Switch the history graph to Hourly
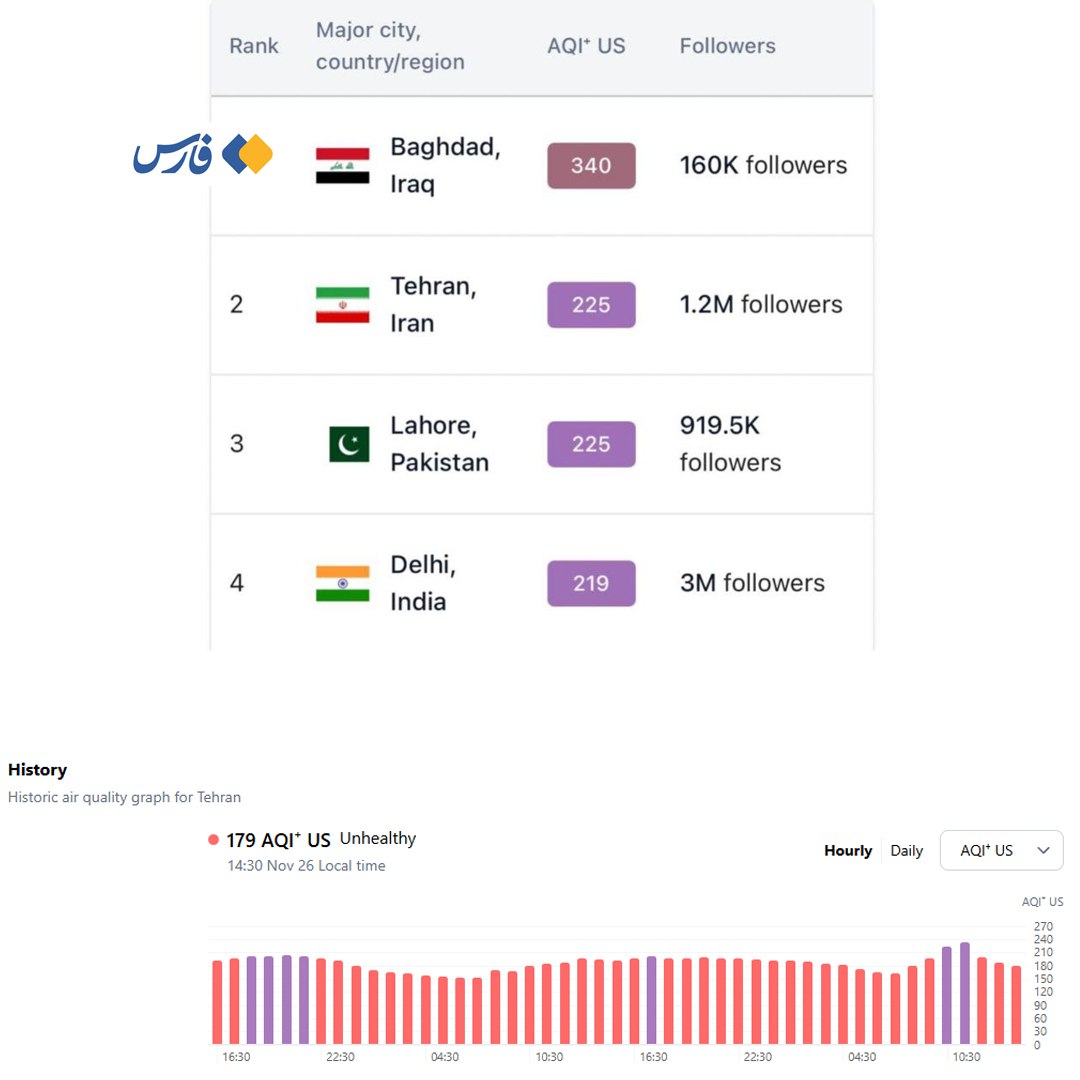 point(848,851)
